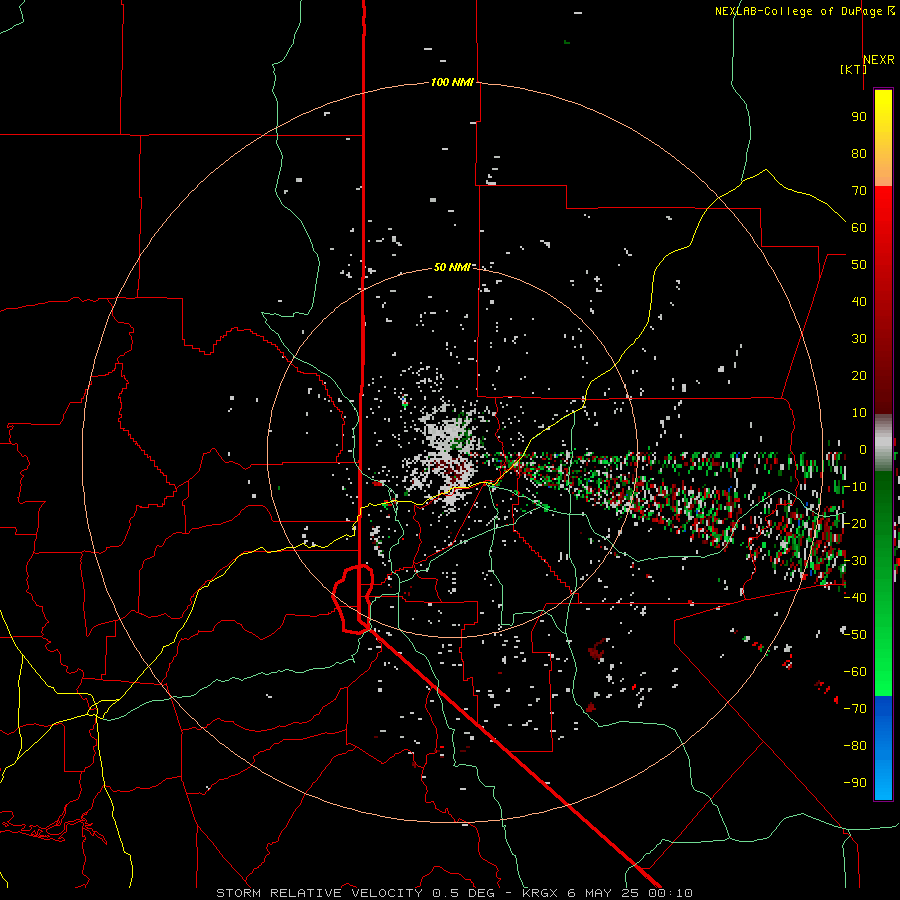
Task: Pick the gray zero-velocity segment of the color bar
Action: click(883, 442)
